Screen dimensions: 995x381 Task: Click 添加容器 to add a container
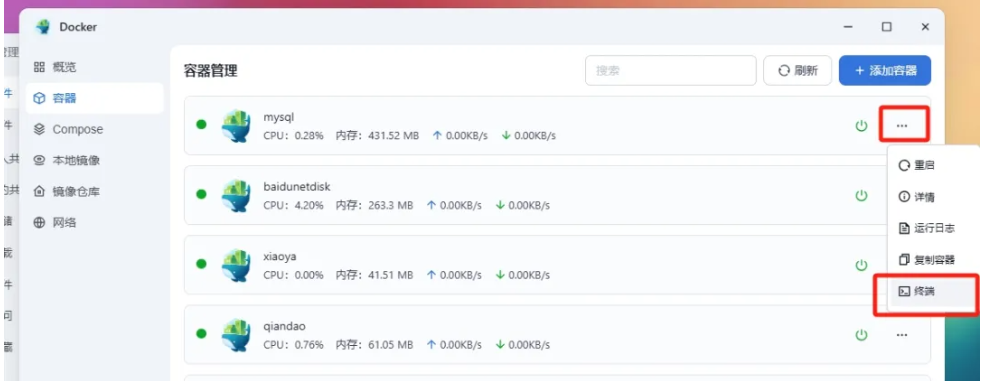click(885, 70)
